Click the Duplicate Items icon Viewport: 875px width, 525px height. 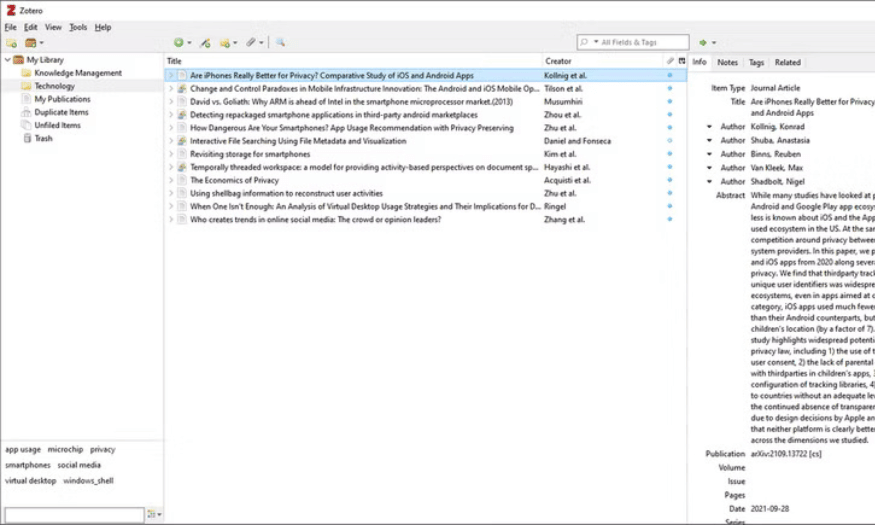click(x=26, y=112)
